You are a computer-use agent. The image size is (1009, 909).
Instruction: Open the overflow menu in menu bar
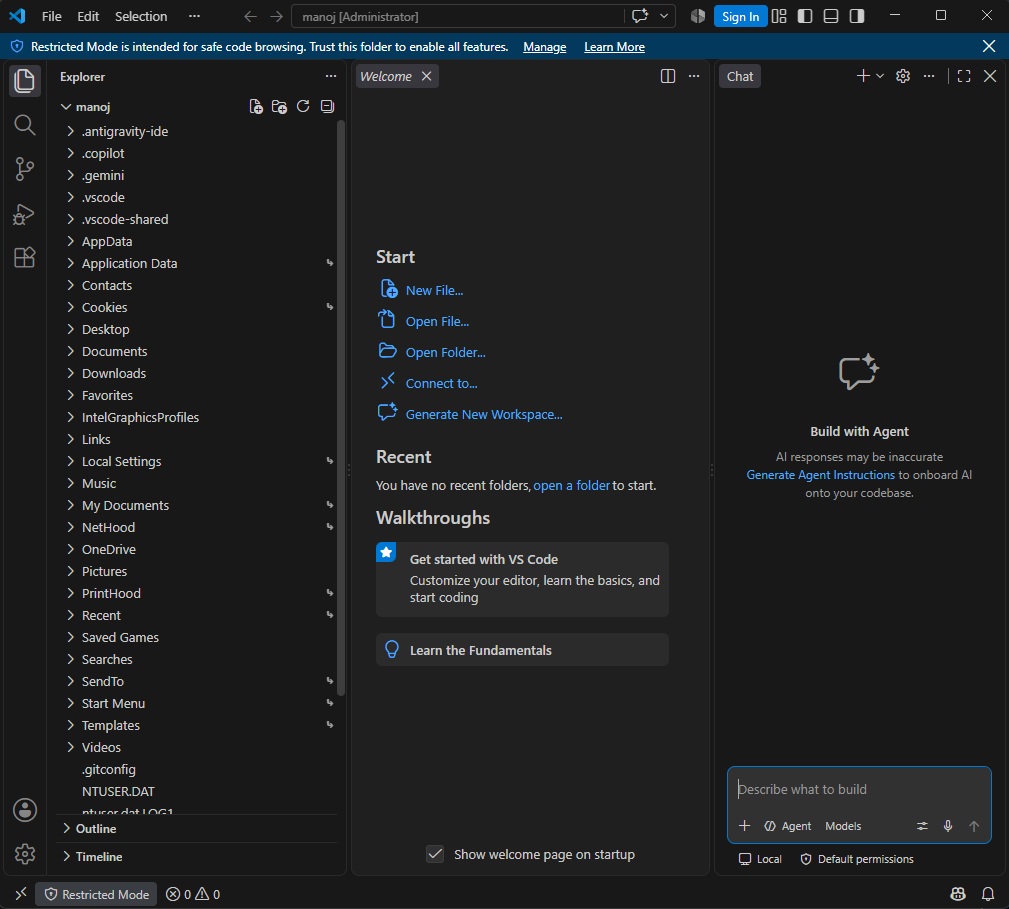194,16
